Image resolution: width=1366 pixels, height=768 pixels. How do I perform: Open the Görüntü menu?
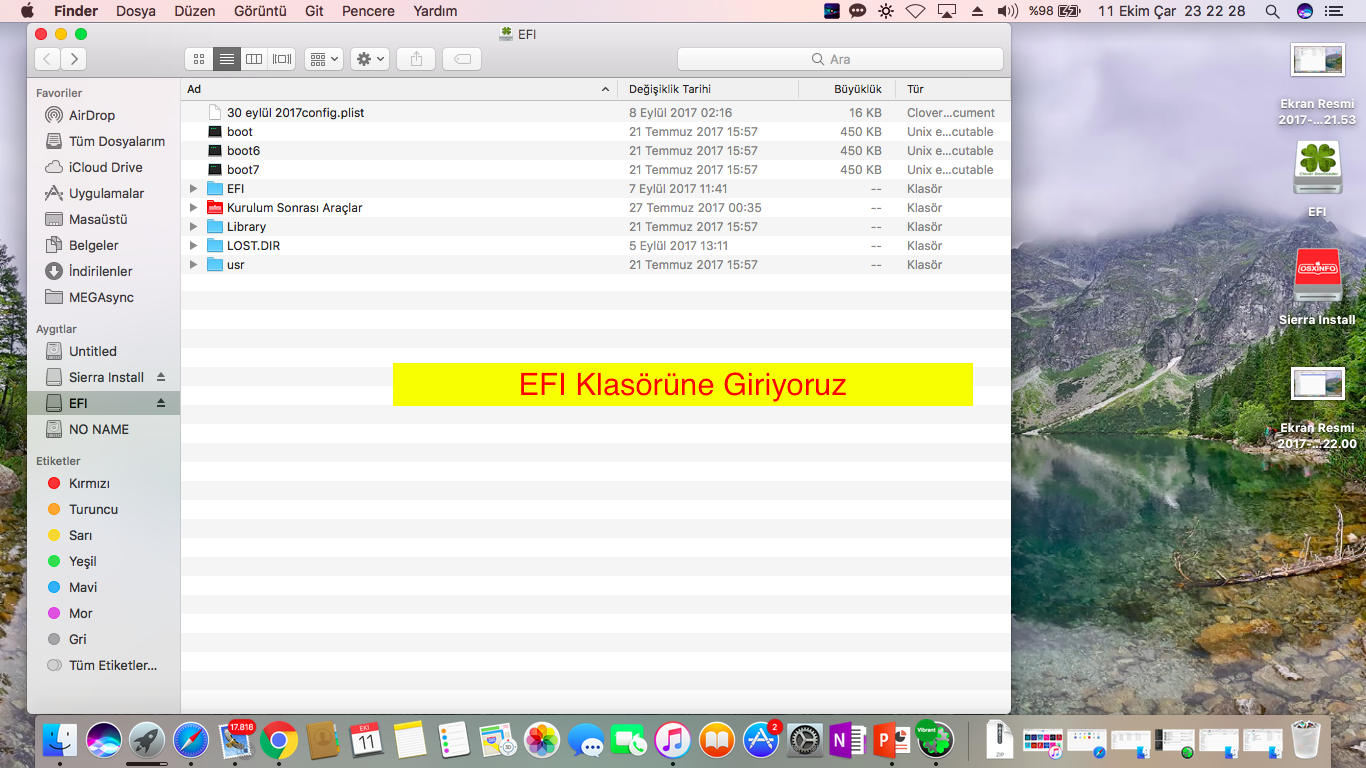click(259, 11)
